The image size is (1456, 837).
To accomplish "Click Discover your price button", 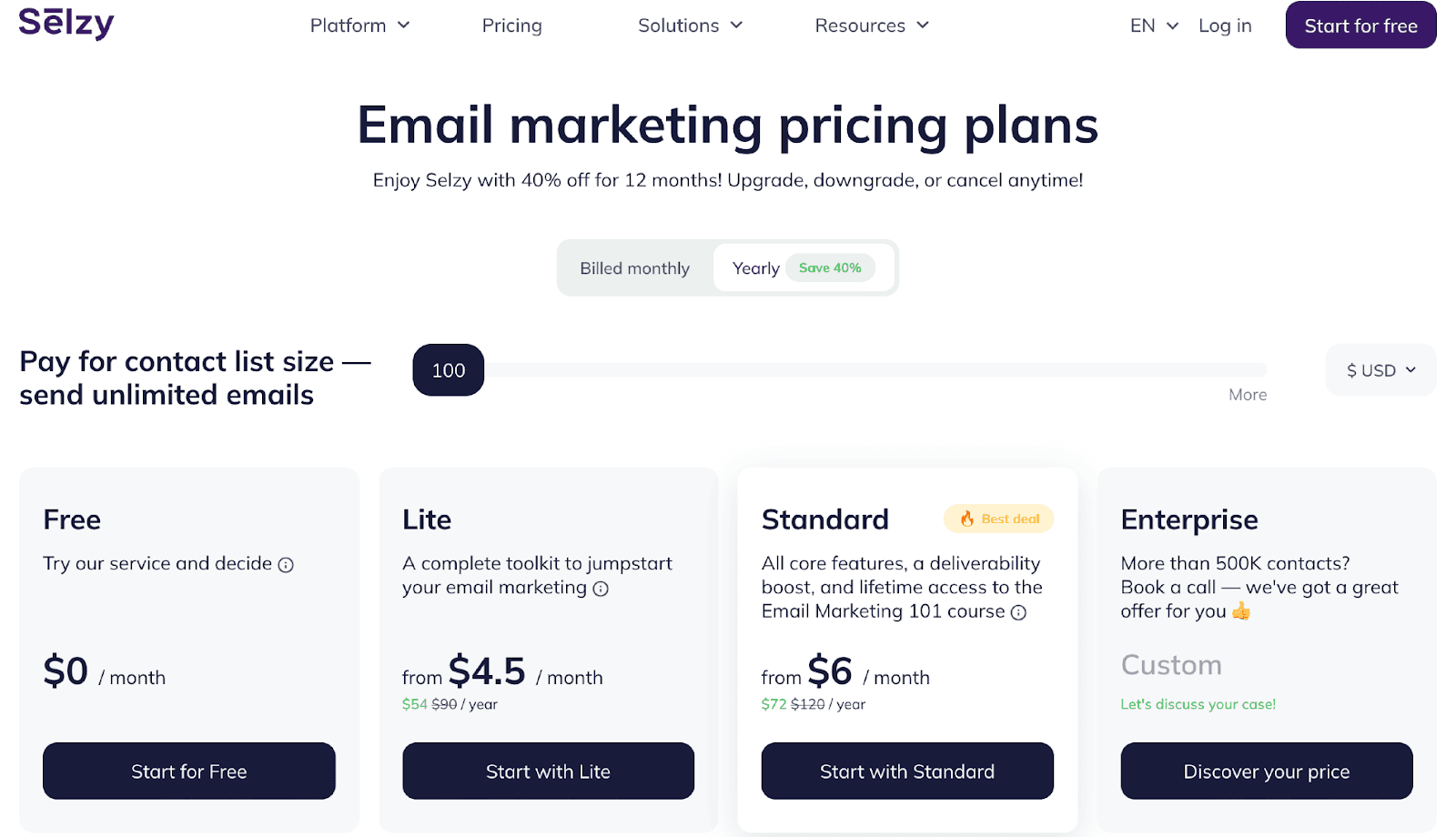I will [x=1267, y=771].
